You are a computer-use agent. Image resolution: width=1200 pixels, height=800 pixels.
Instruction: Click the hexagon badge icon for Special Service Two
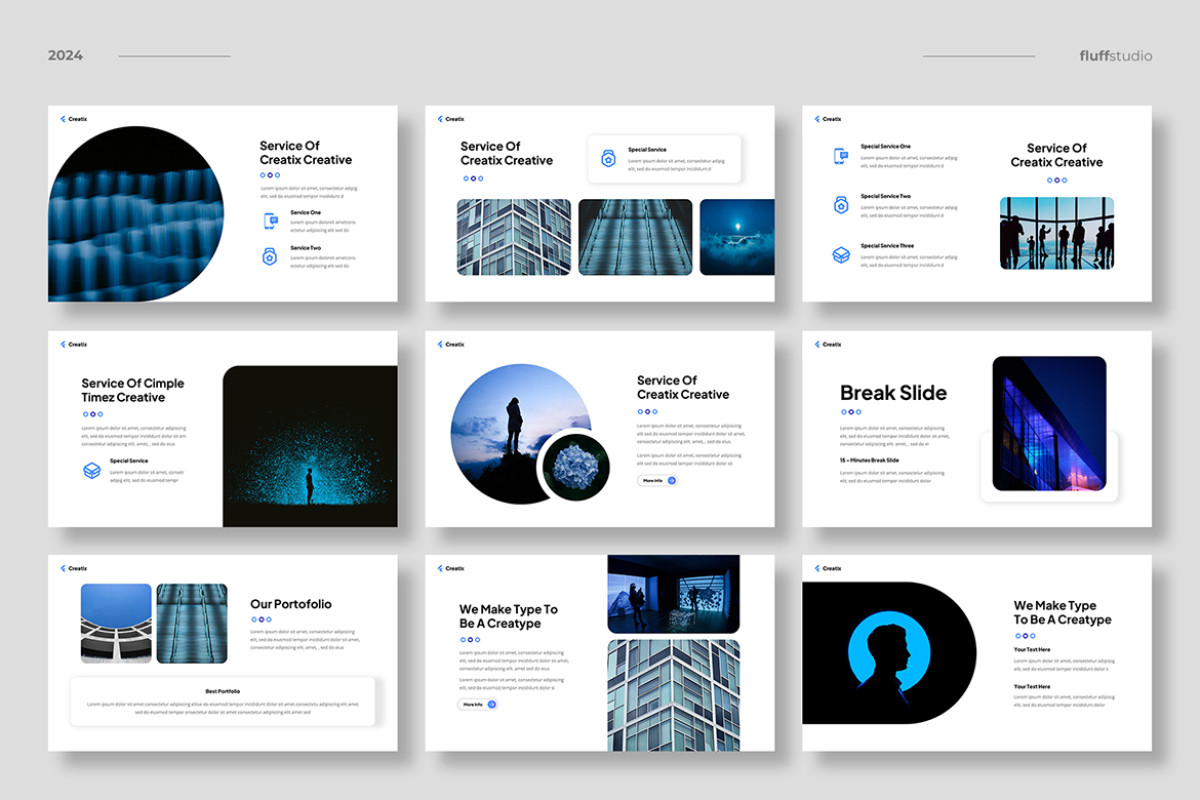click(843, 205)
